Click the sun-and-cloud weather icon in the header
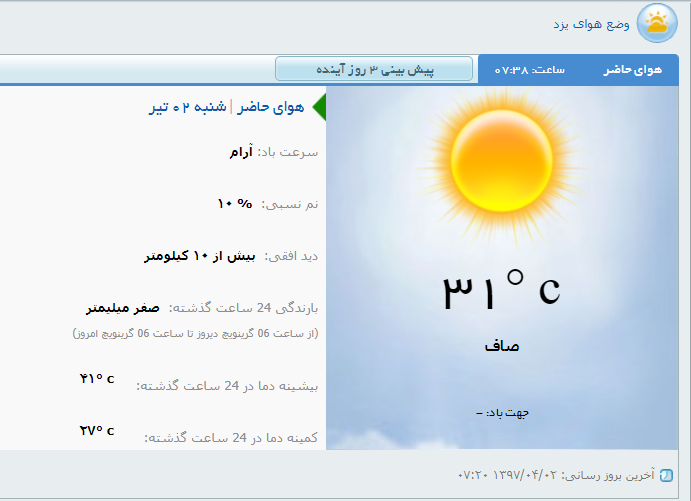The height and width of the screenshot is (501, 691). [x=657, y=23]
